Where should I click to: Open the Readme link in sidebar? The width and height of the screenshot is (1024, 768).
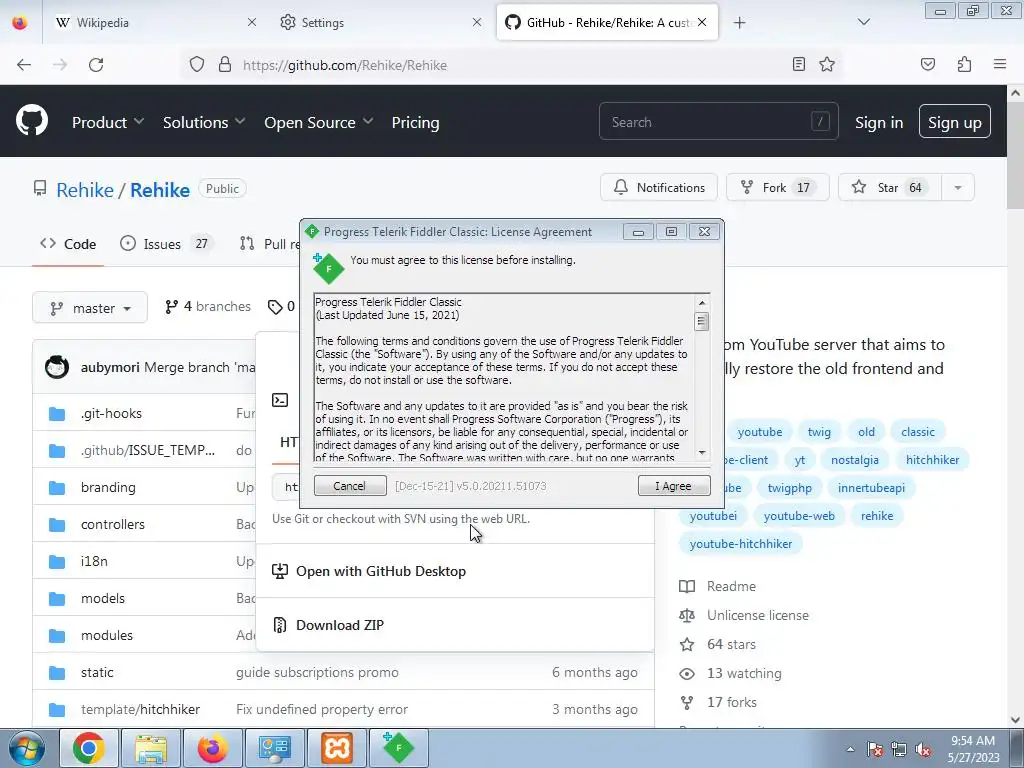click(x=718, y=586)
